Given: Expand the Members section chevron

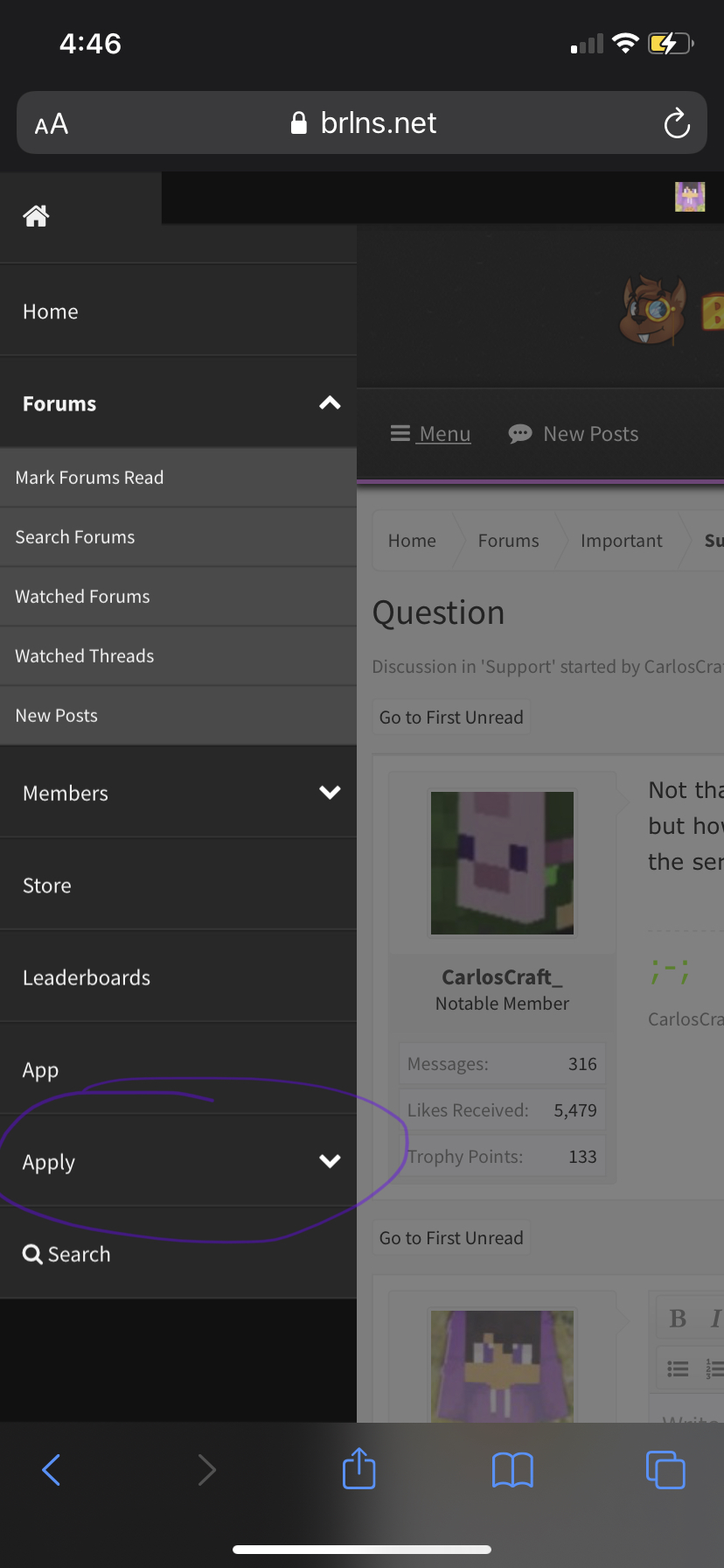Looking at the screenshot, I should tap(330, 793).
